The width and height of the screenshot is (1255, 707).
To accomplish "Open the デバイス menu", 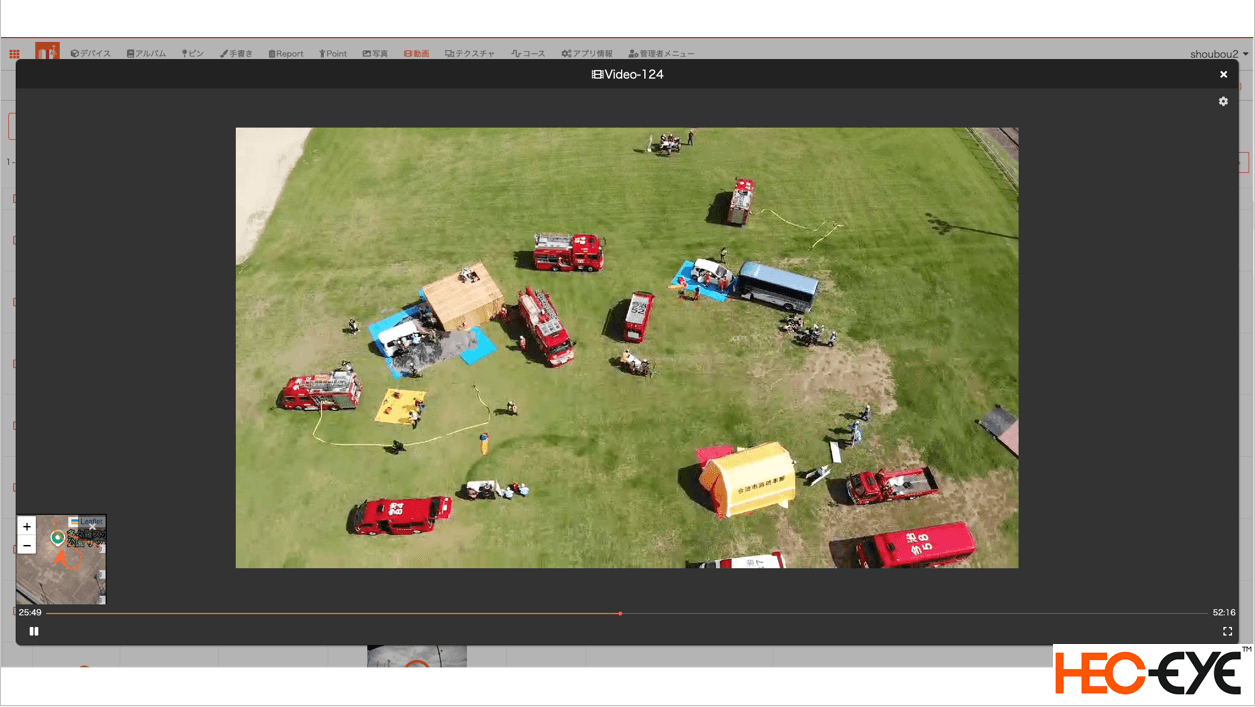I will point(91,54).
